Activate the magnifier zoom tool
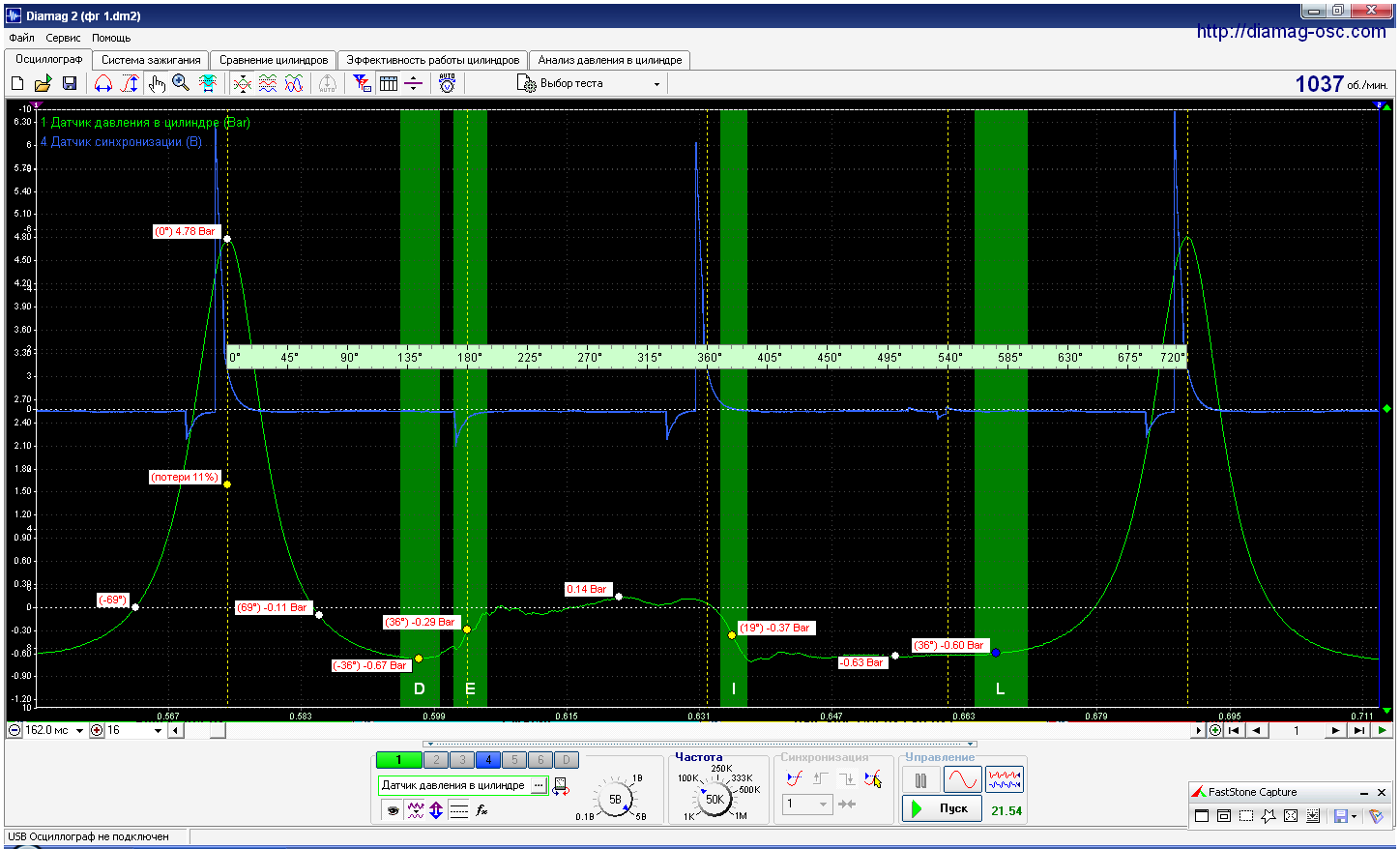Image resolution: width=1400 pixels, height=849 pixels. [x=181, y=84]
